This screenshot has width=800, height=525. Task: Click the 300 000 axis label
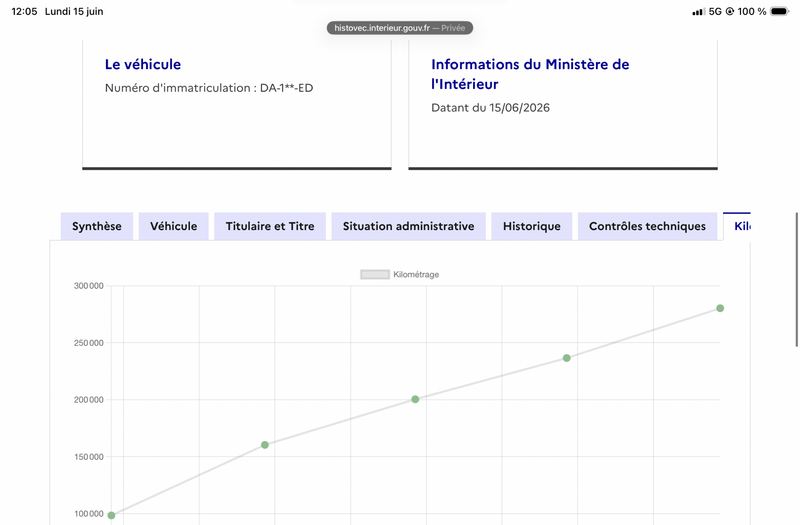click(x=89, y=286)
